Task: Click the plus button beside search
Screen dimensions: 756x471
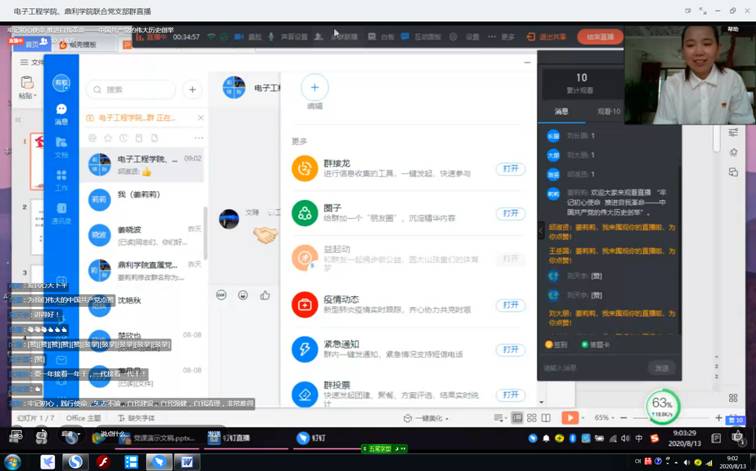Action: (192, 90)
